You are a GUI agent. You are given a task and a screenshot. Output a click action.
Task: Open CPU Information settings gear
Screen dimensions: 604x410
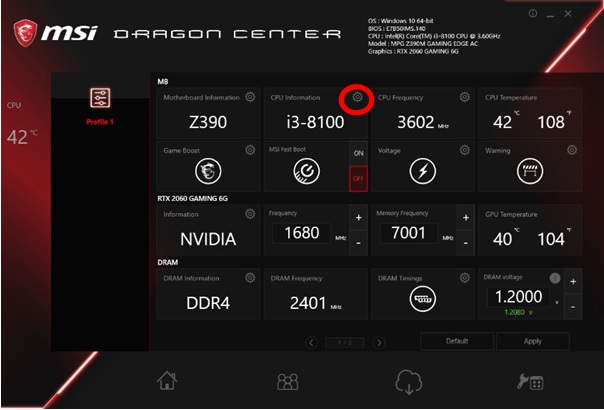coord(357,97)
